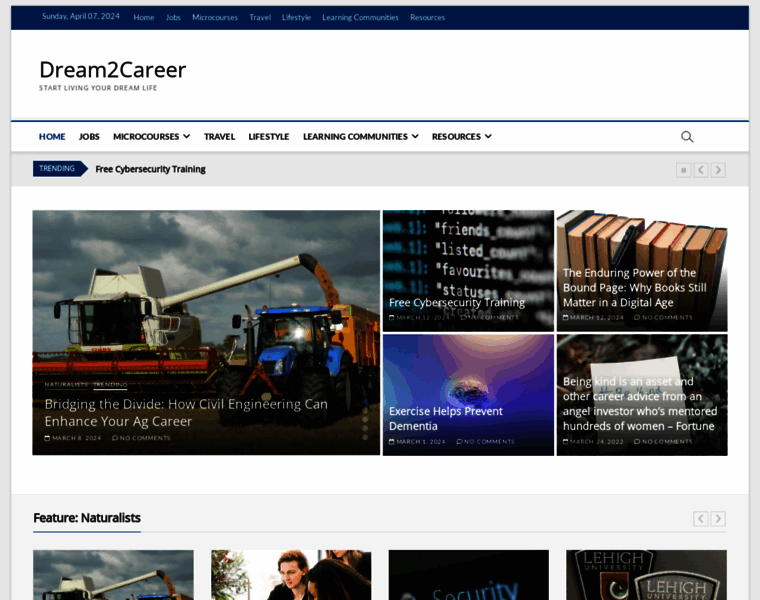Click Microcourses link in top bar
Viewport: 760px width, 600px height.
click(x=215, y=17)
